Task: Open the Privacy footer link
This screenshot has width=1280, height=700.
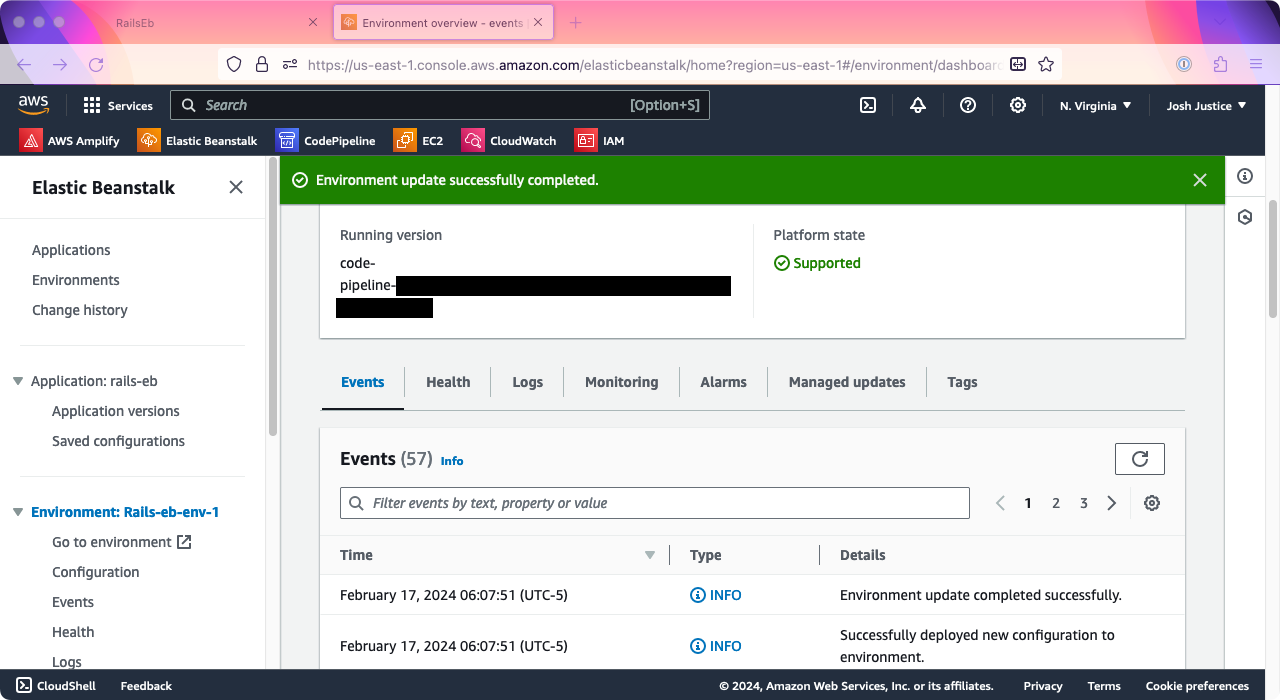Action: 1043,686
